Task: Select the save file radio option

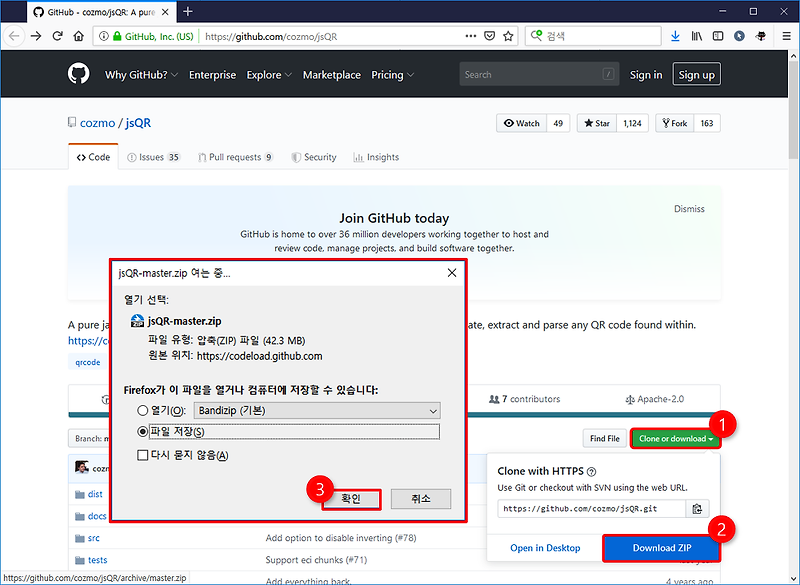Action: [142, 431]
